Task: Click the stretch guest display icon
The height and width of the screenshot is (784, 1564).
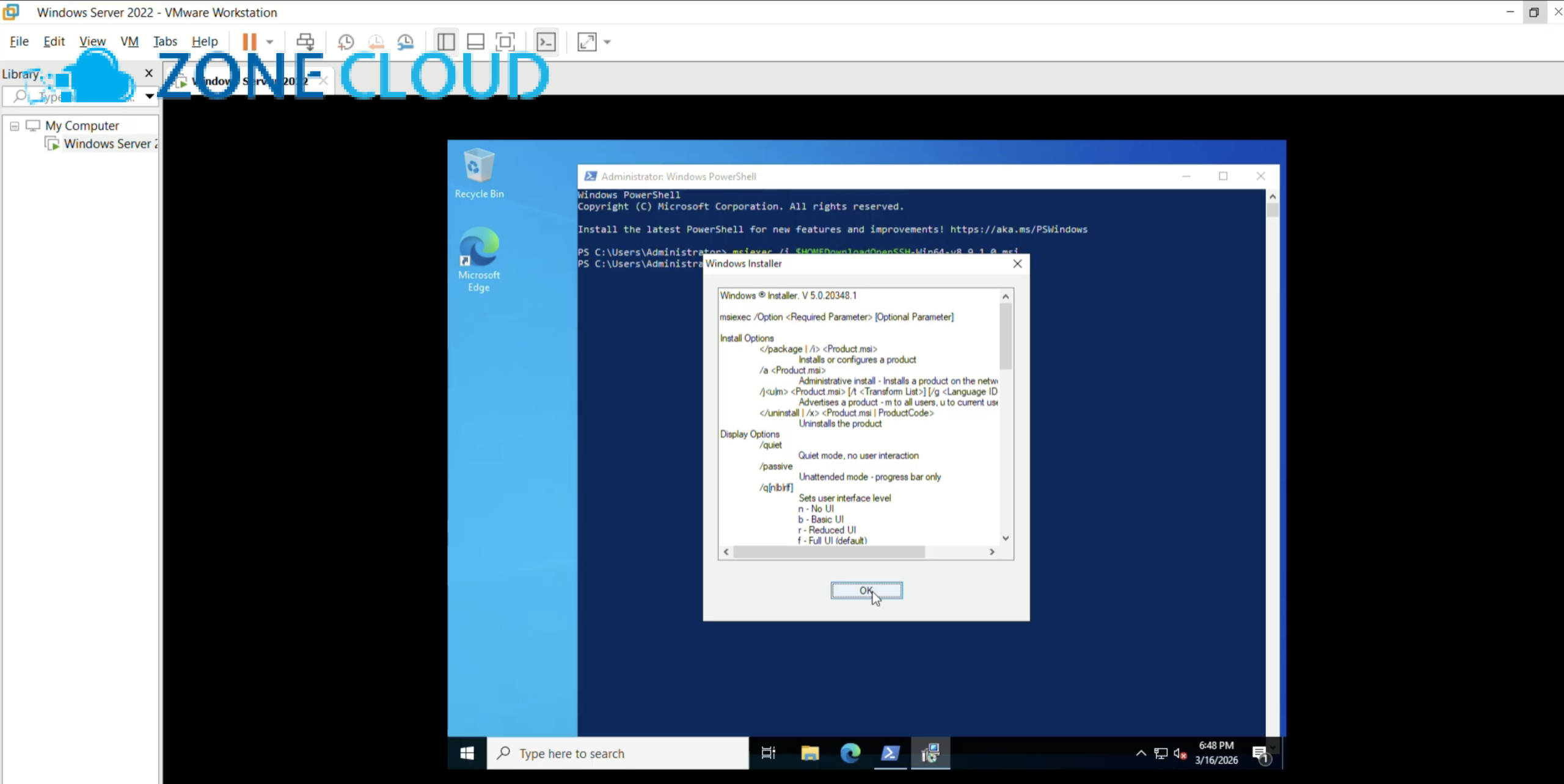Action: point(586,42)
